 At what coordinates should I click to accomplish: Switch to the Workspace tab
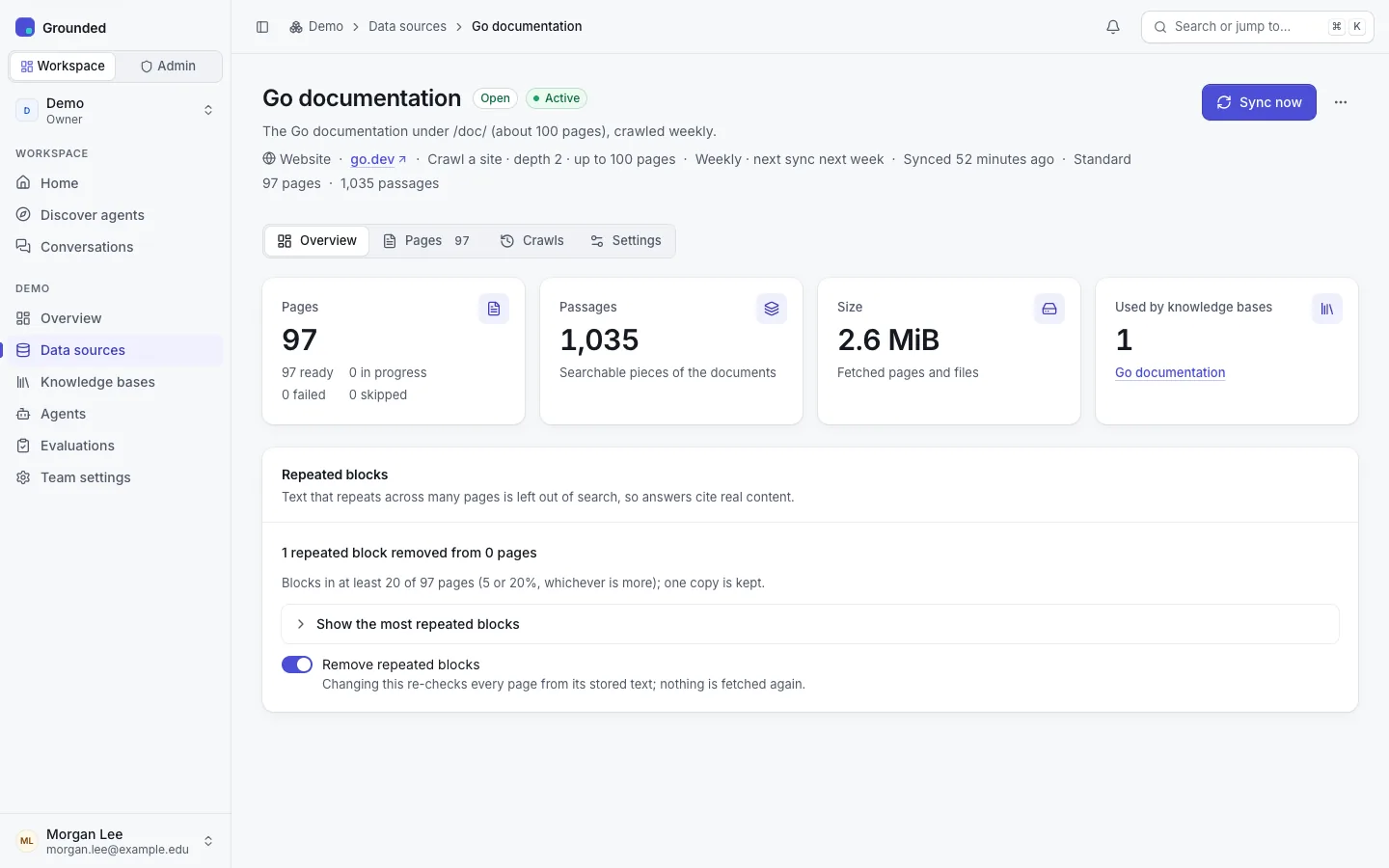[x=63, y=66]
